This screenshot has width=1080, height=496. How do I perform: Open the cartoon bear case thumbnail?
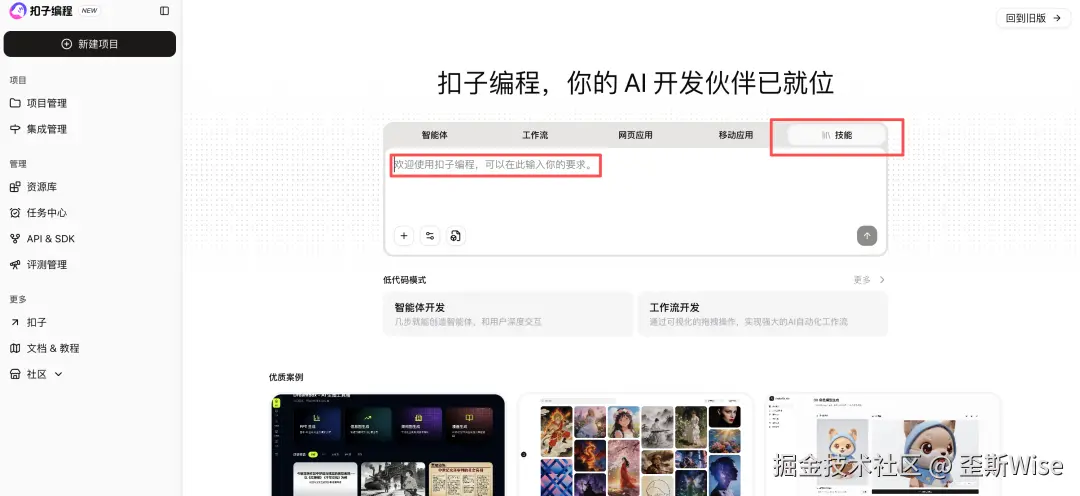coord(883,445)
